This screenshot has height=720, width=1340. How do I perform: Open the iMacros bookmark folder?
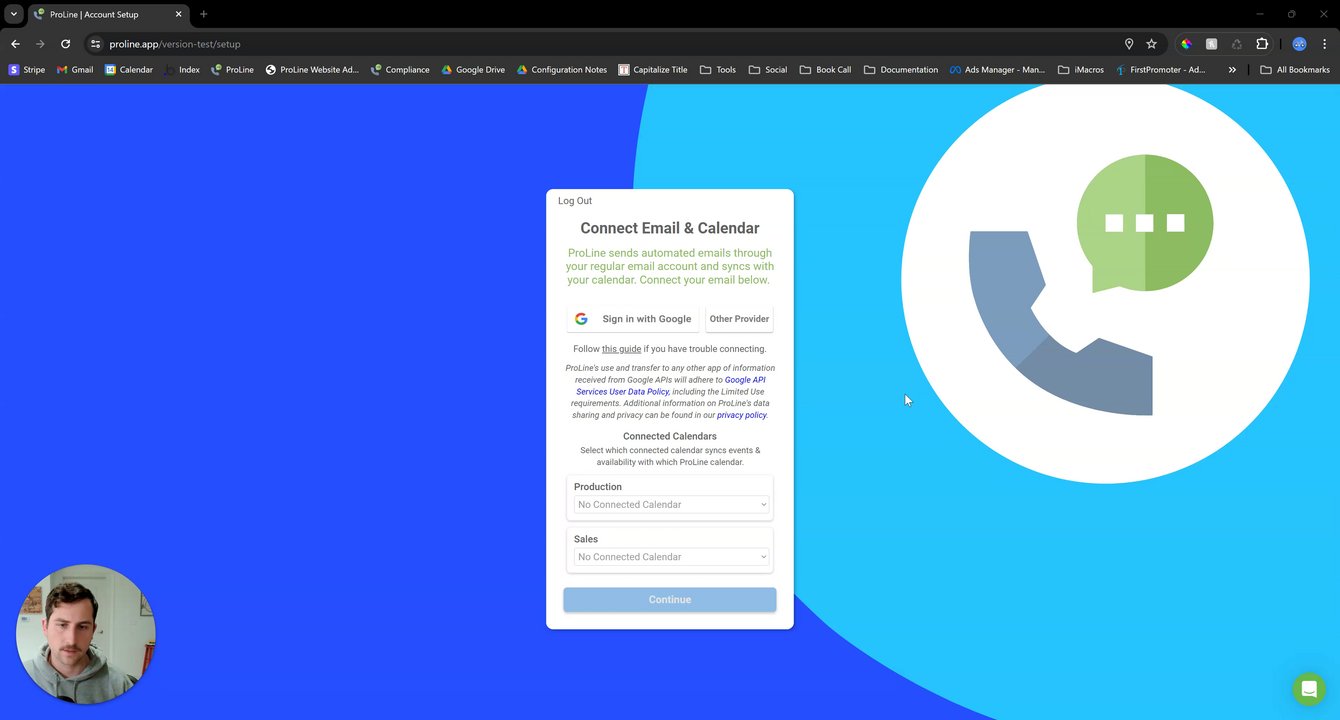click(1081, 70)
